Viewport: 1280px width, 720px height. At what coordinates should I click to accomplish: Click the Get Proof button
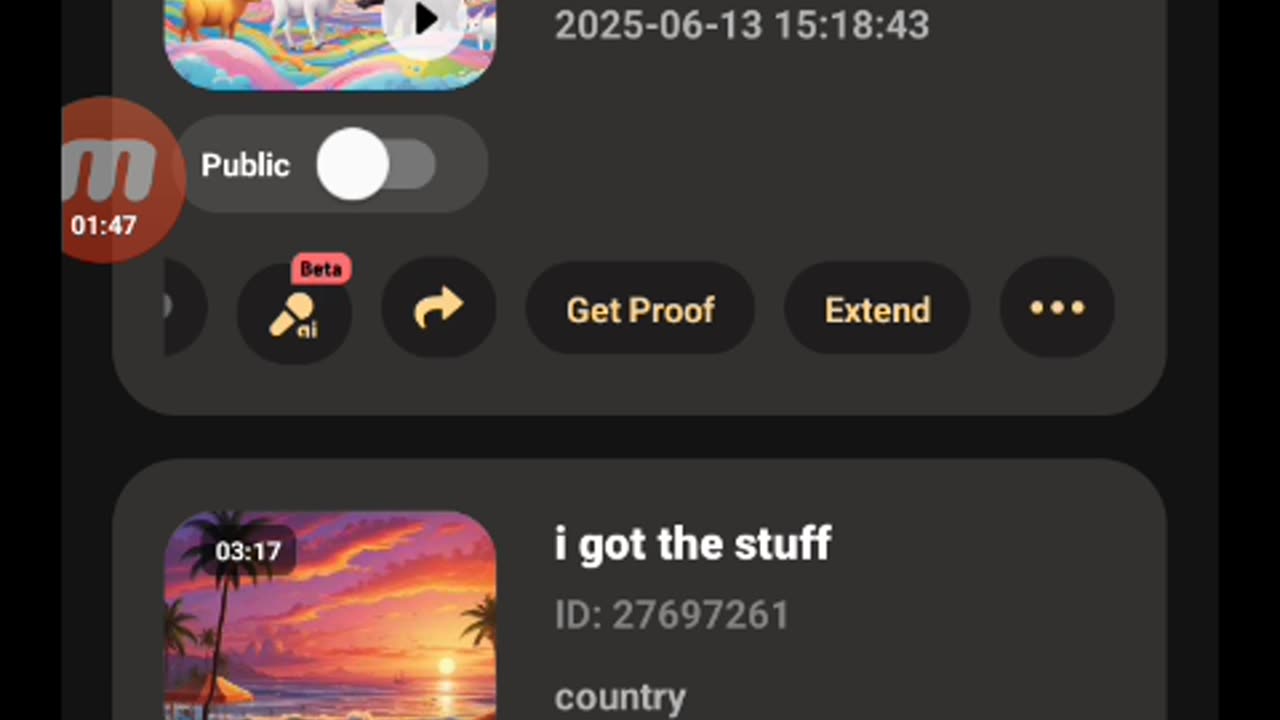coord(640,309)
